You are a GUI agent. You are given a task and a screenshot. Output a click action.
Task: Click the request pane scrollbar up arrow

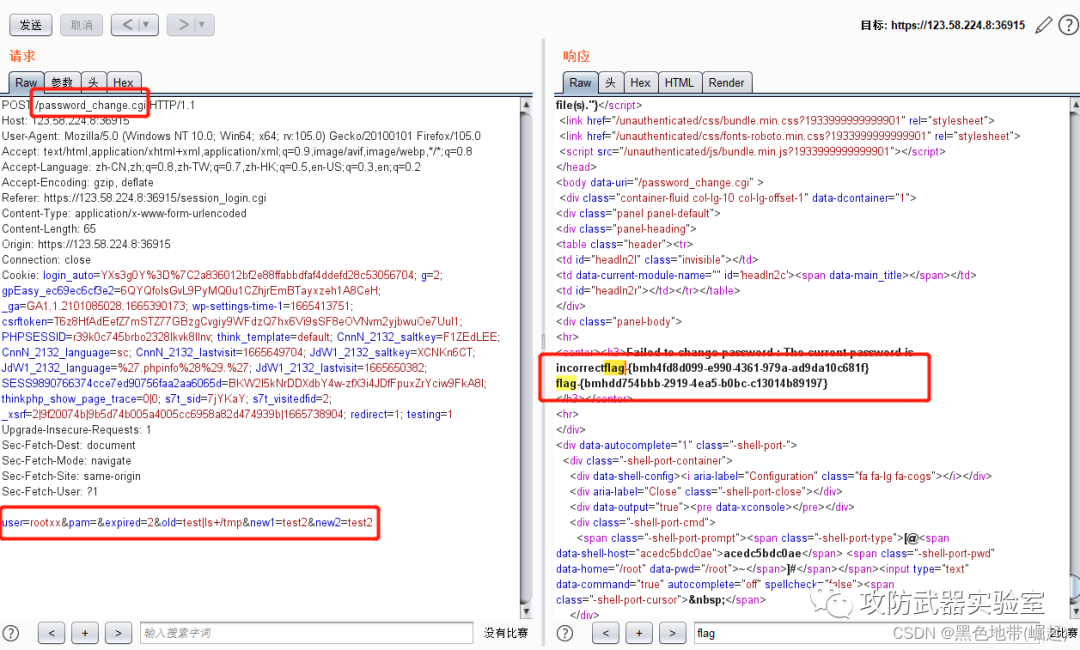[526, 105]
